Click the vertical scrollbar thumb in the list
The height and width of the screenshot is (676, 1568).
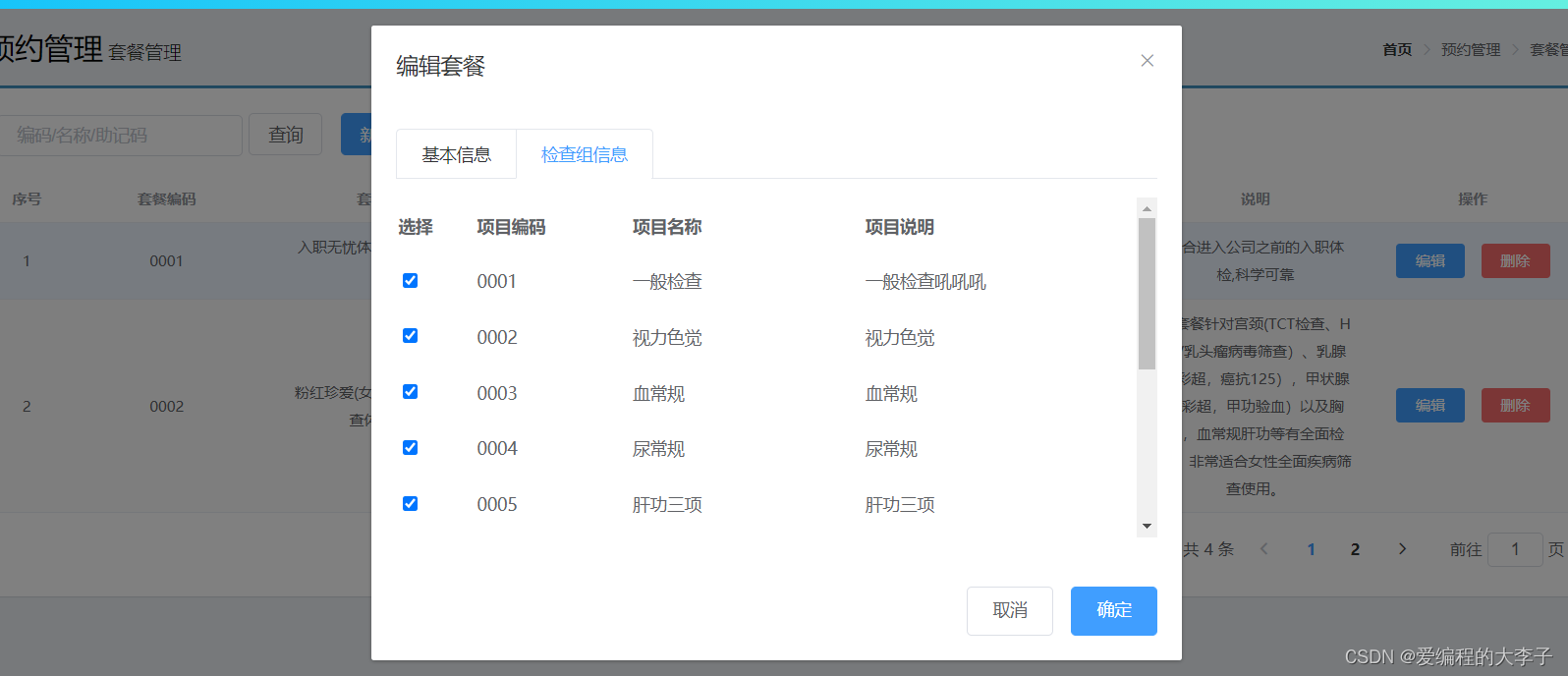[1147, 294]
